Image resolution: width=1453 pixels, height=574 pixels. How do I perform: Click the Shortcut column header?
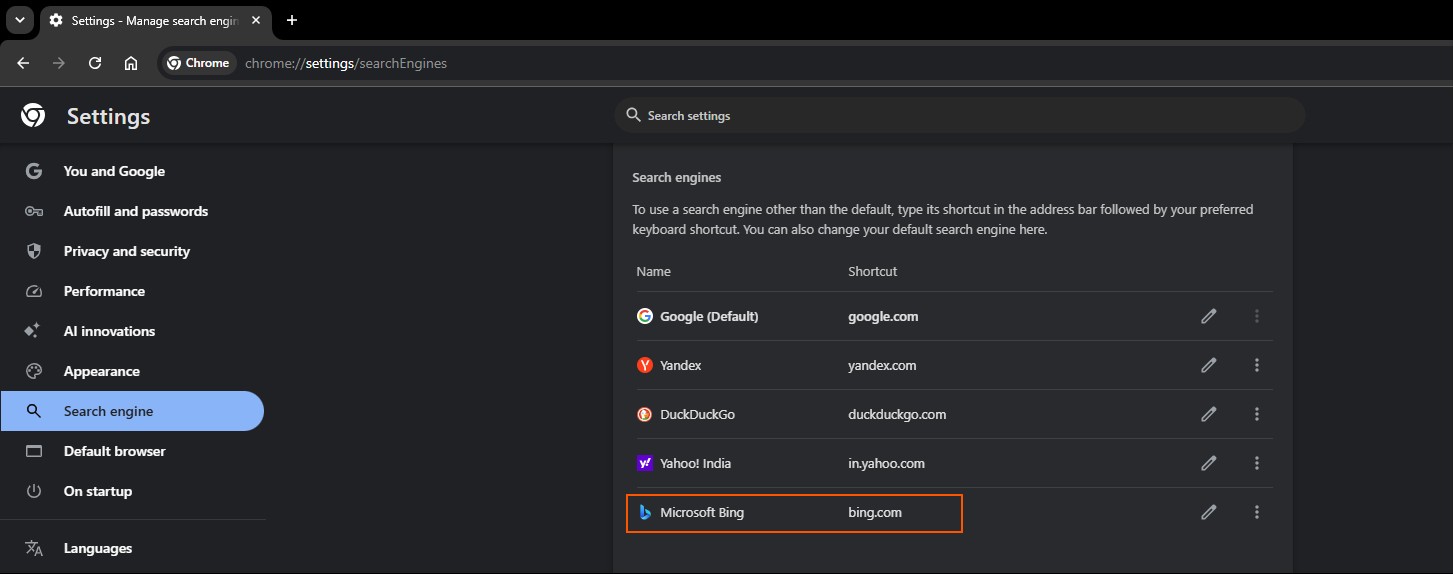873,271
